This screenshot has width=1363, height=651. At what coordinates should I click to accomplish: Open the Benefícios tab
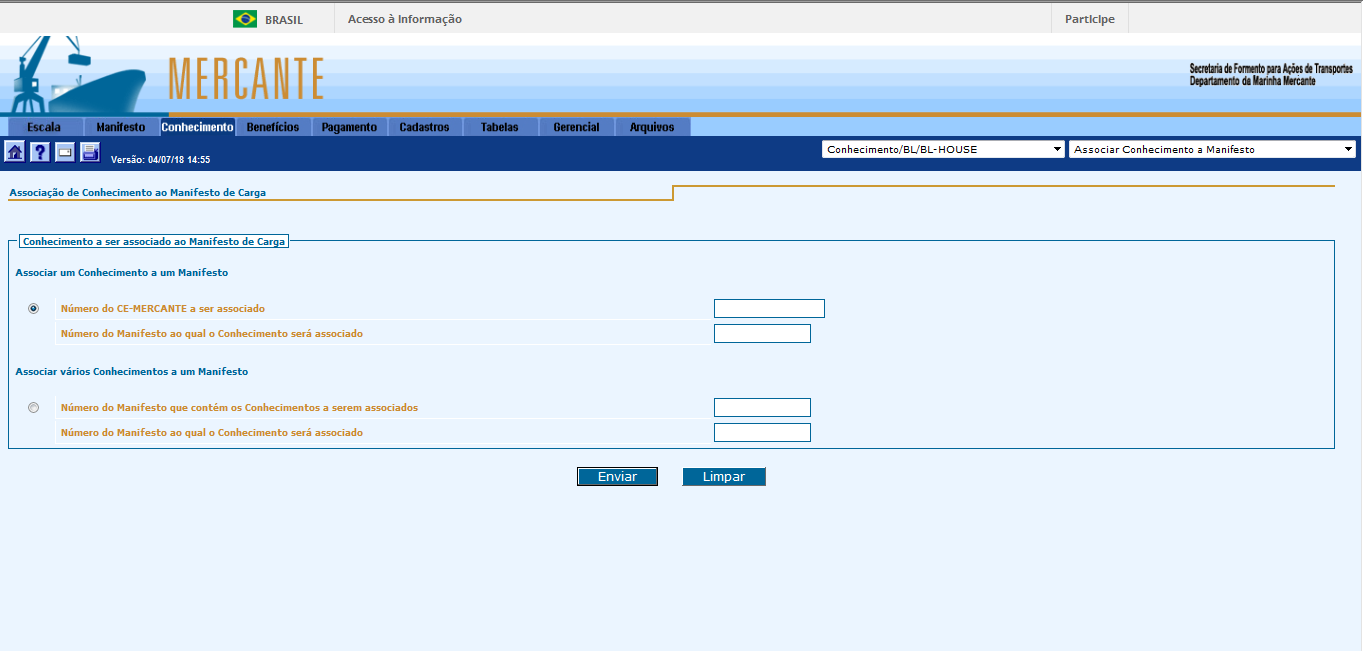[273, 127]
